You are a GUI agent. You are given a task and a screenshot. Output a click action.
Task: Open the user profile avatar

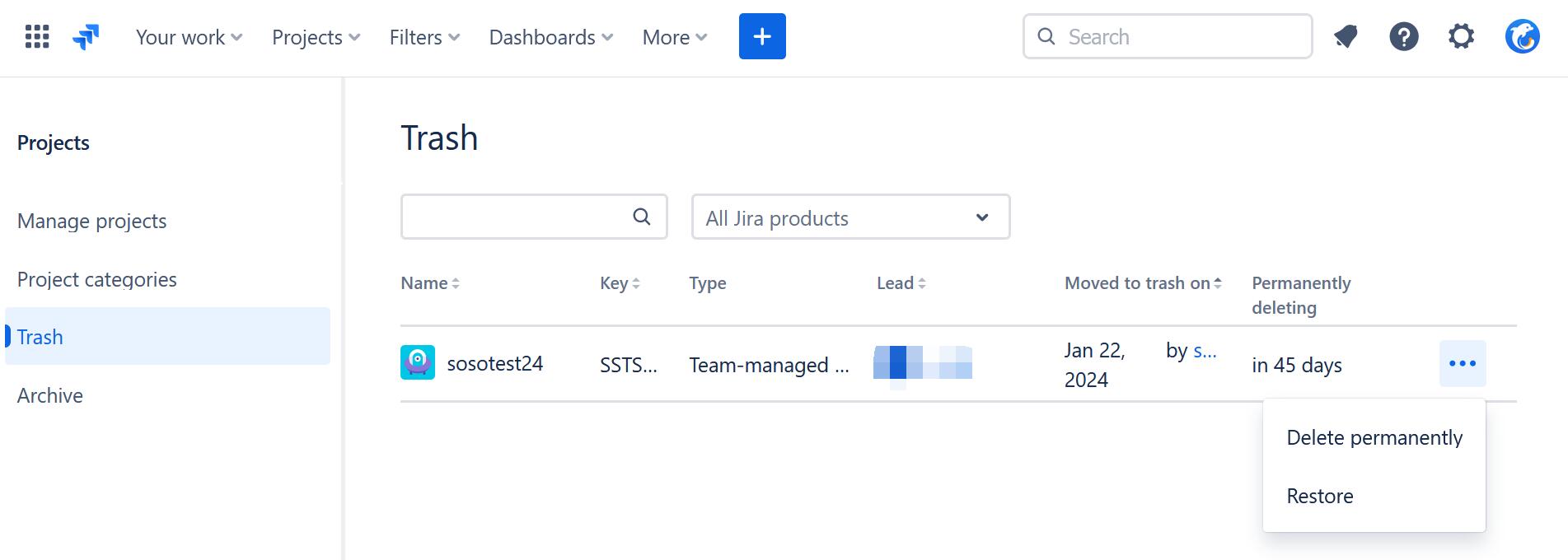(x=1522, y=36)
